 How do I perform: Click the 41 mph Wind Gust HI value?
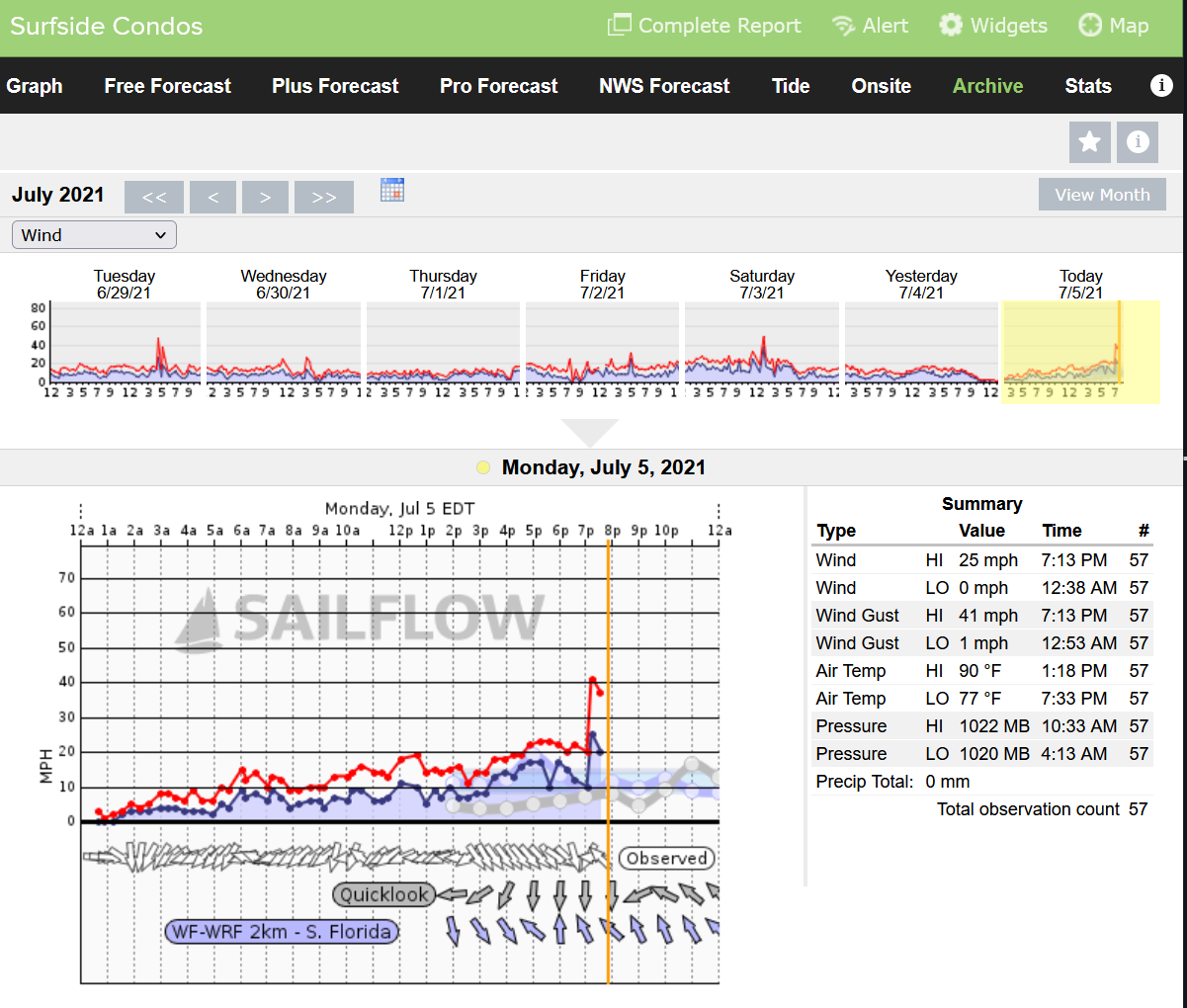point(988,616)
